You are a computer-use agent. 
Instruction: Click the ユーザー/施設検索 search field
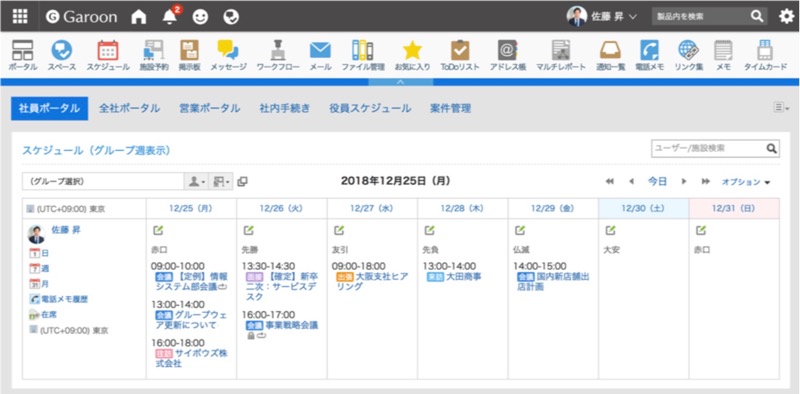coord(709,149)
